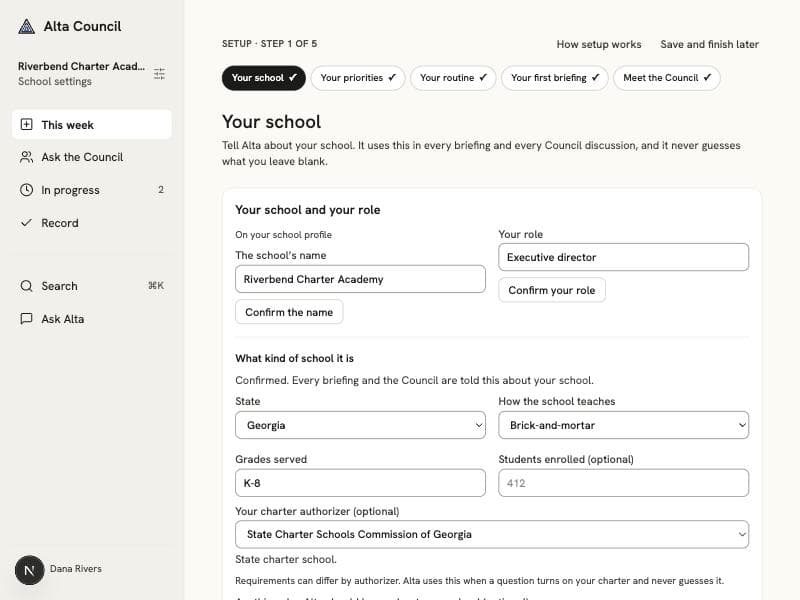
Task: Click the Riverbend Charter Acad... school name
Action: pos(81,66)
